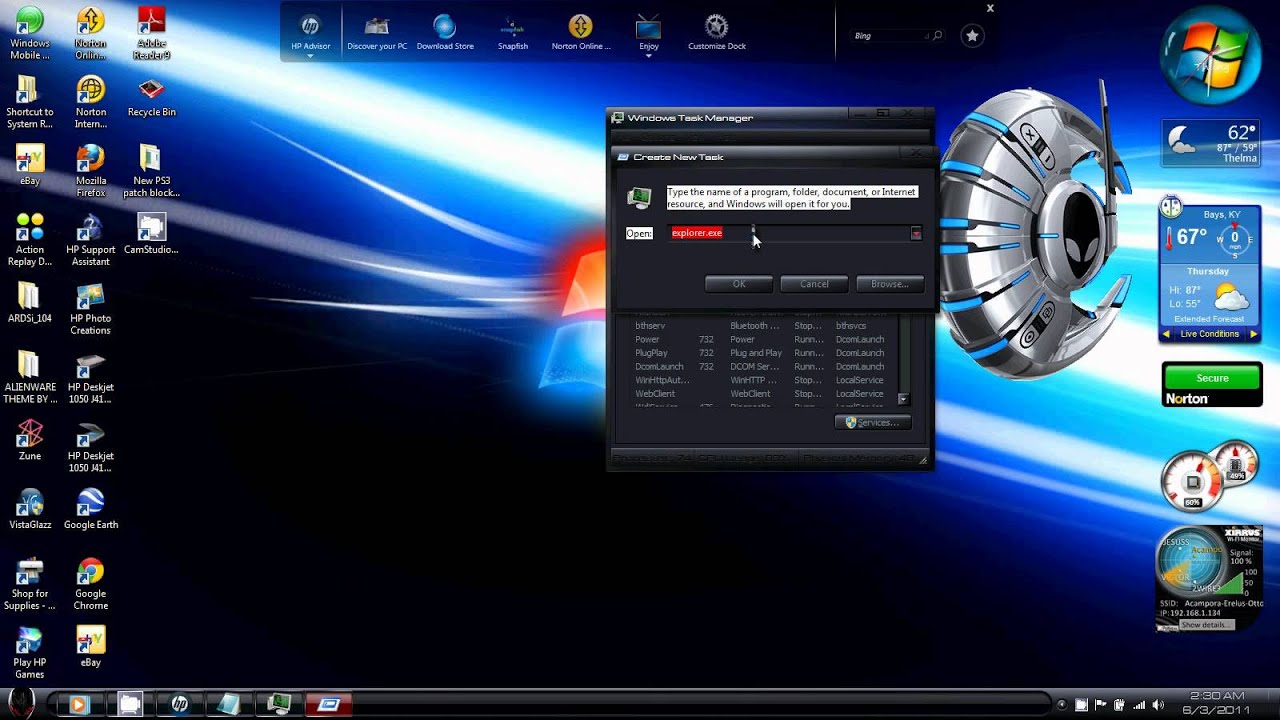
Task: Launch HP Support Assistant
Action: pos(90,240)
